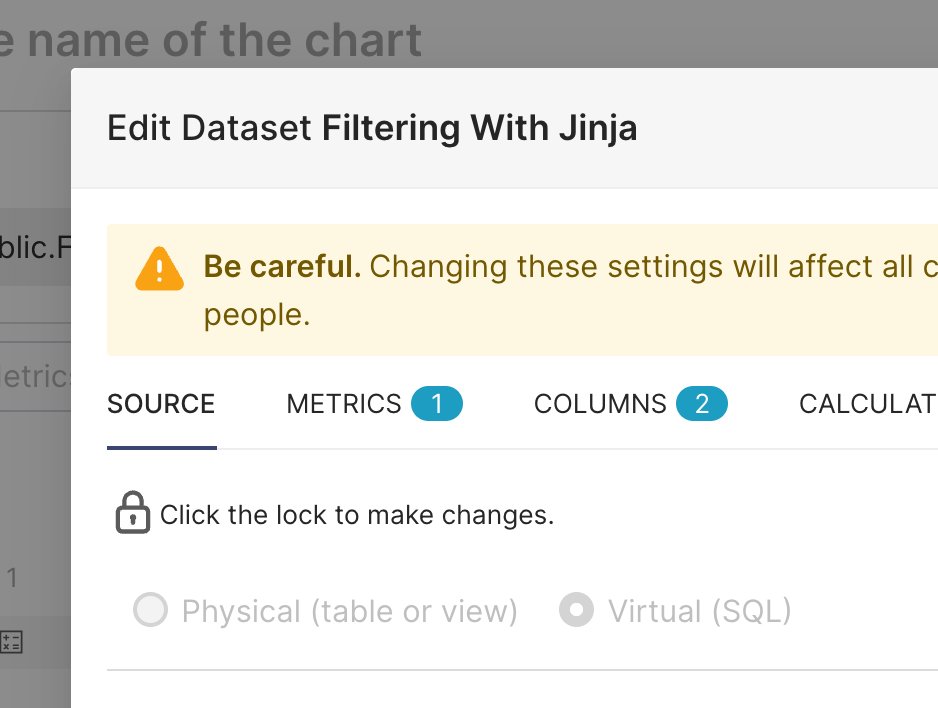The height and width of the screenshot is (708, 938).
Task: Select the Physical (table or view) radio button
Action: pos(150,610)
